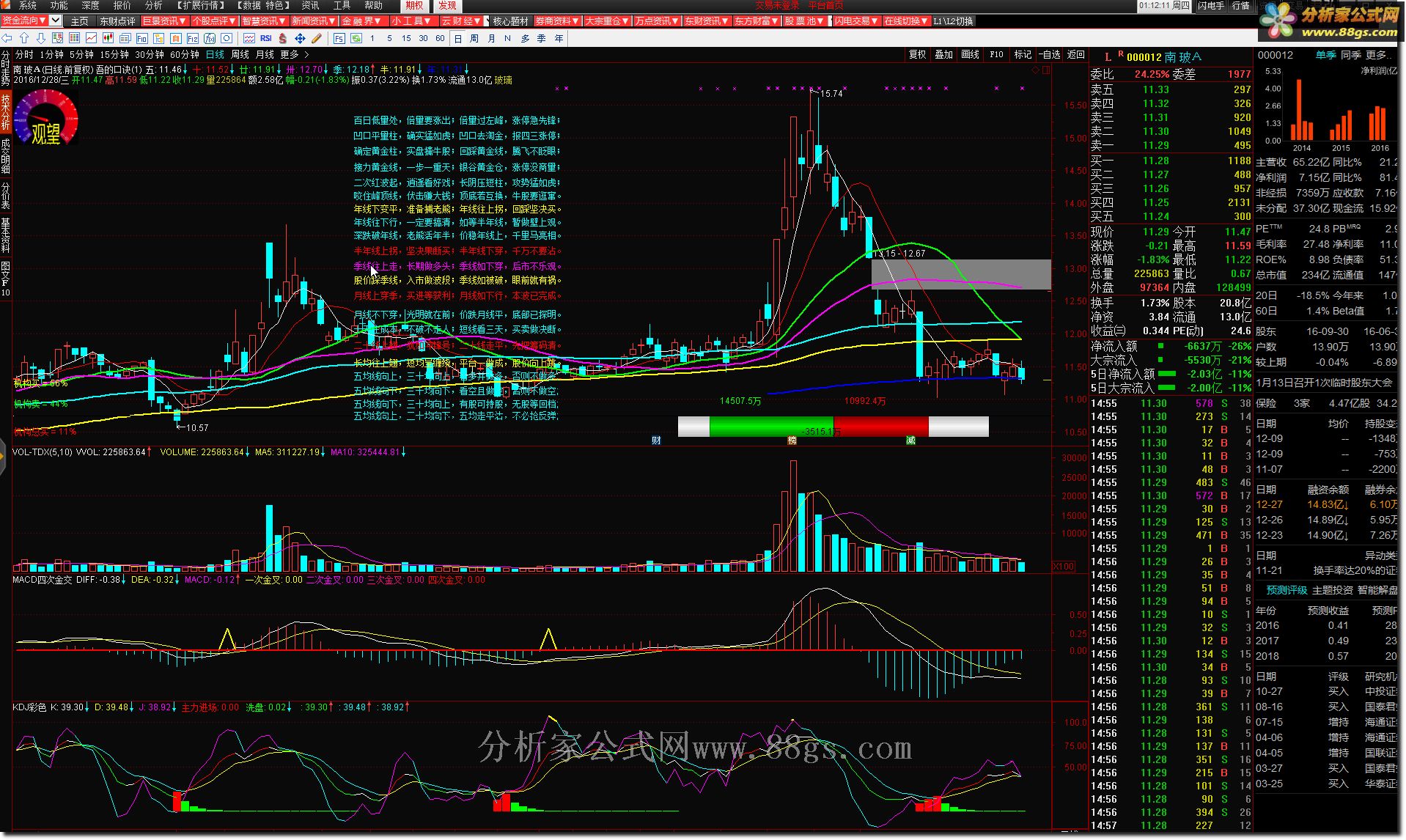The image size is (1406, 840).
Task: Click the back left-arrow toolbar icon
Action: [x=7, y=38]
